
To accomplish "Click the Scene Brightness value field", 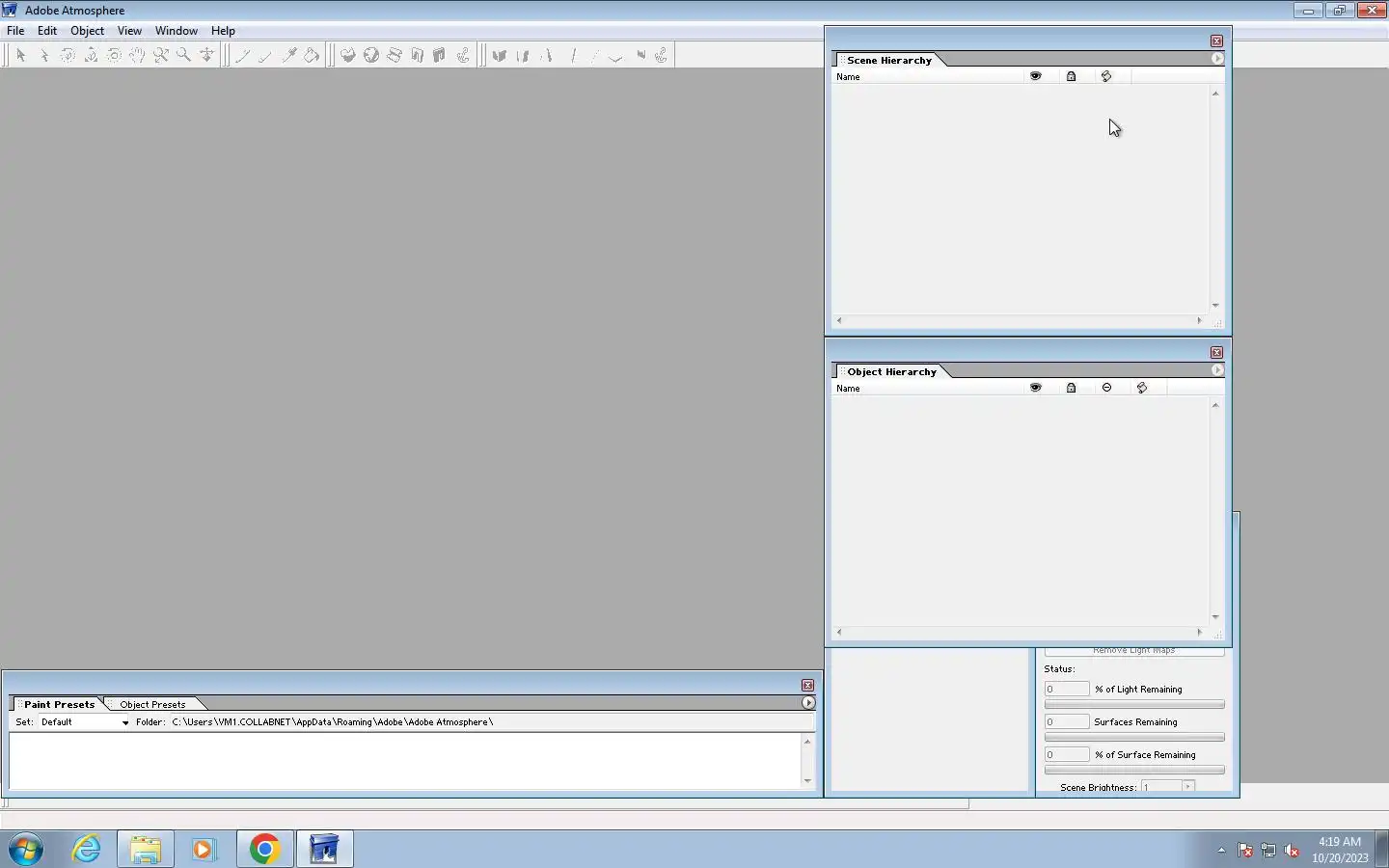I will tap(1161, 787).
